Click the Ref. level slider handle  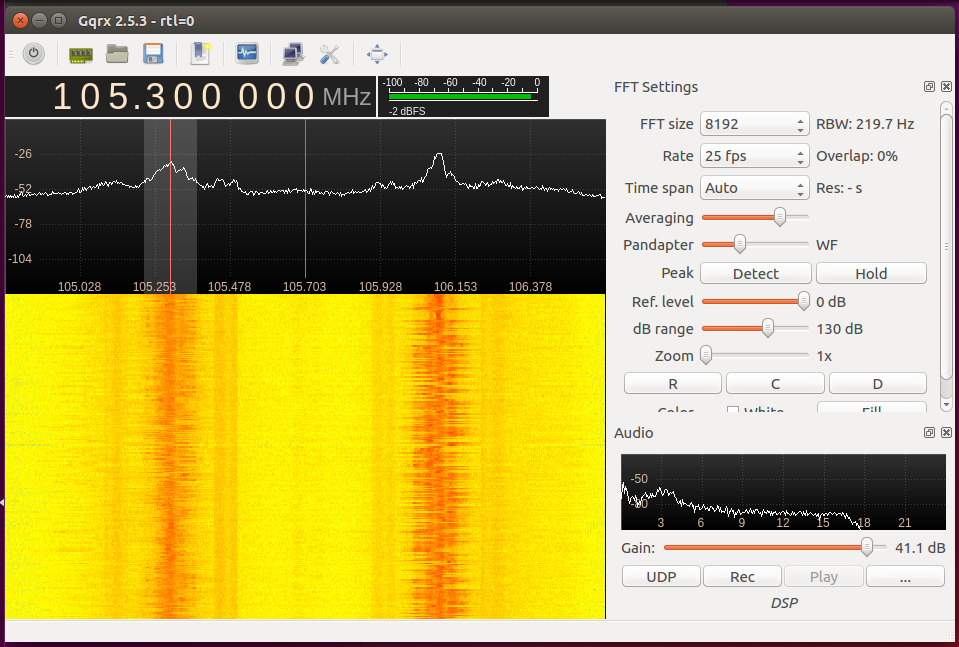tap(804, 301)
